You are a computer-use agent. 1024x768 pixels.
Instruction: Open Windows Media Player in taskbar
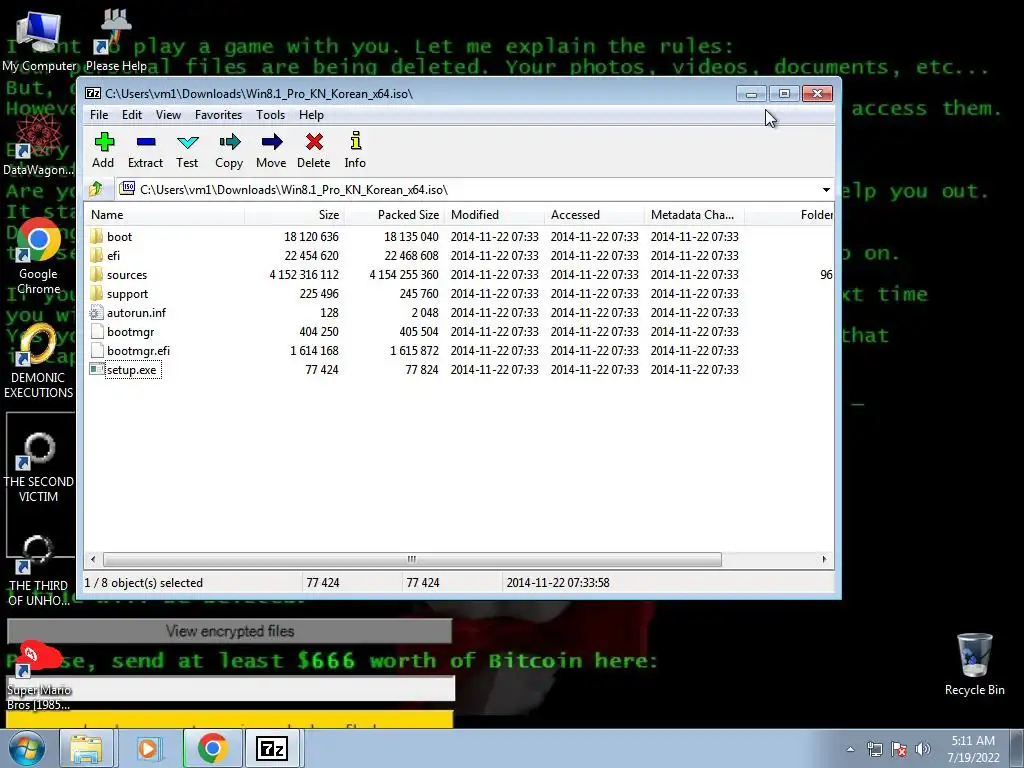(148, 748)
